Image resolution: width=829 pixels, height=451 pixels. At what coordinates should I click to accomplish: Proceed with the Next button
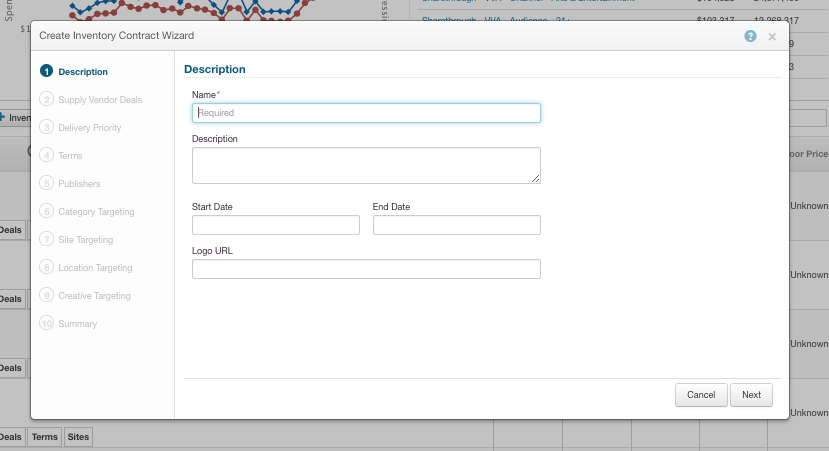click(751, 395)
